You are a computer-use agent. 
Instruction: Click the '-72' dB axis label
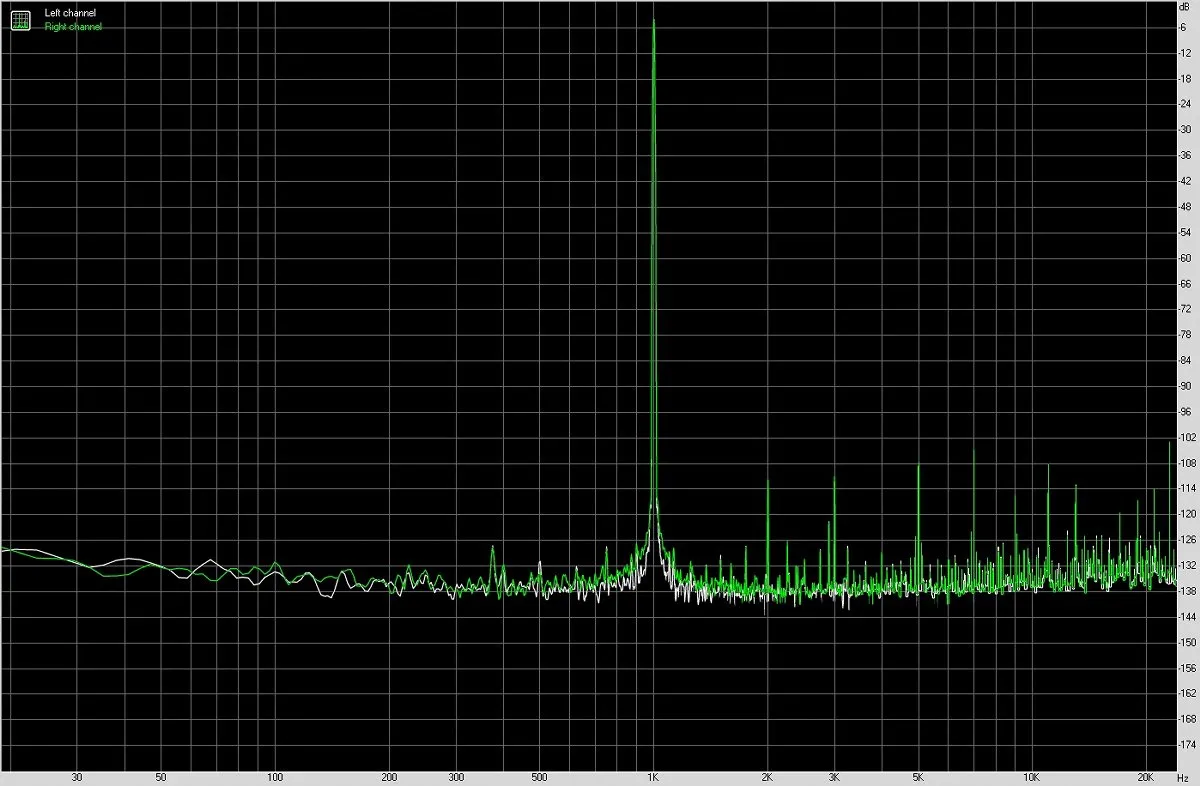click(1186, 309)
